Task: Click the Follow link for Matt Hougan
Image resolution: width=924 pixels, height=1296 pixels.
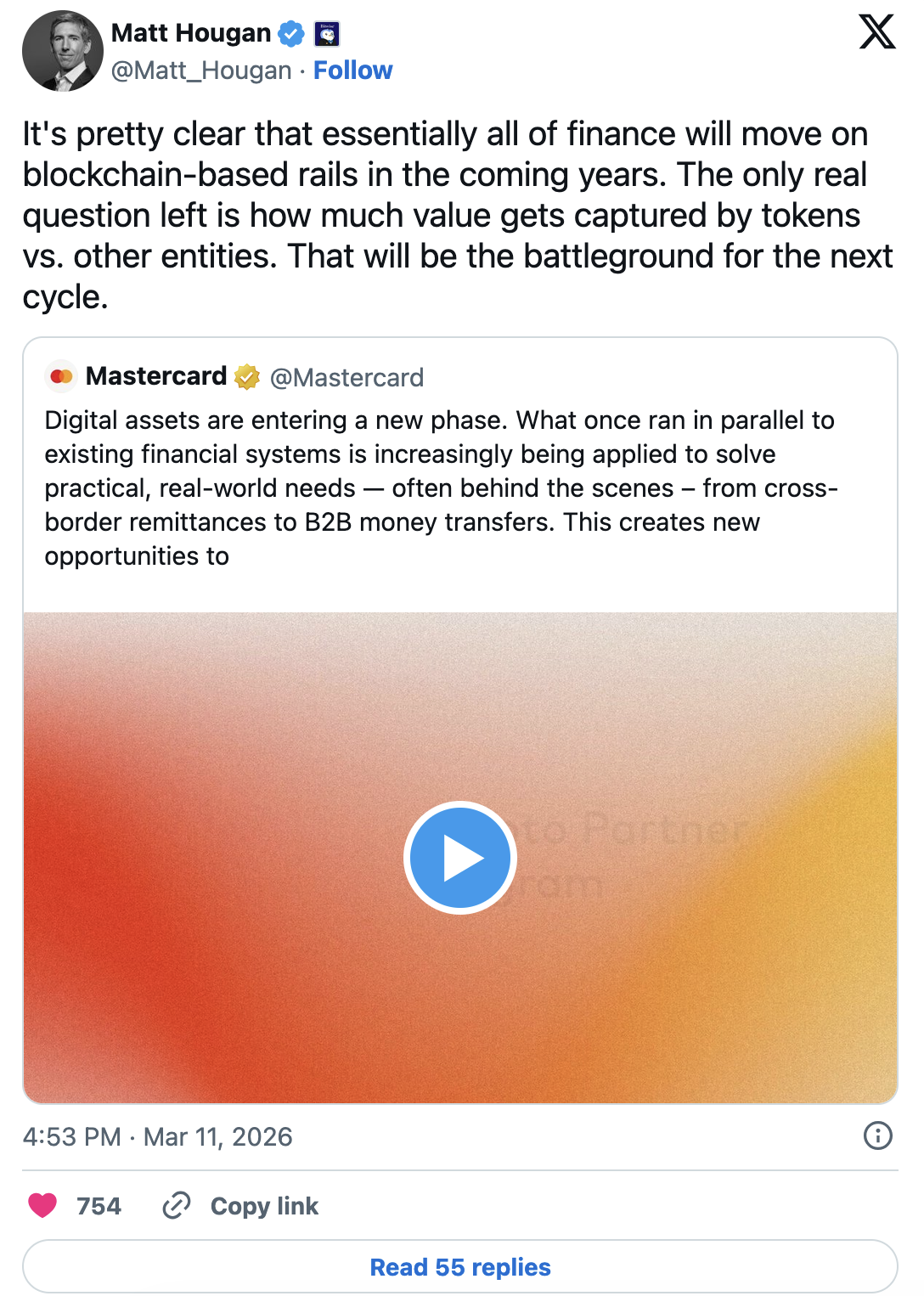Action: click(x=353, y=70)
